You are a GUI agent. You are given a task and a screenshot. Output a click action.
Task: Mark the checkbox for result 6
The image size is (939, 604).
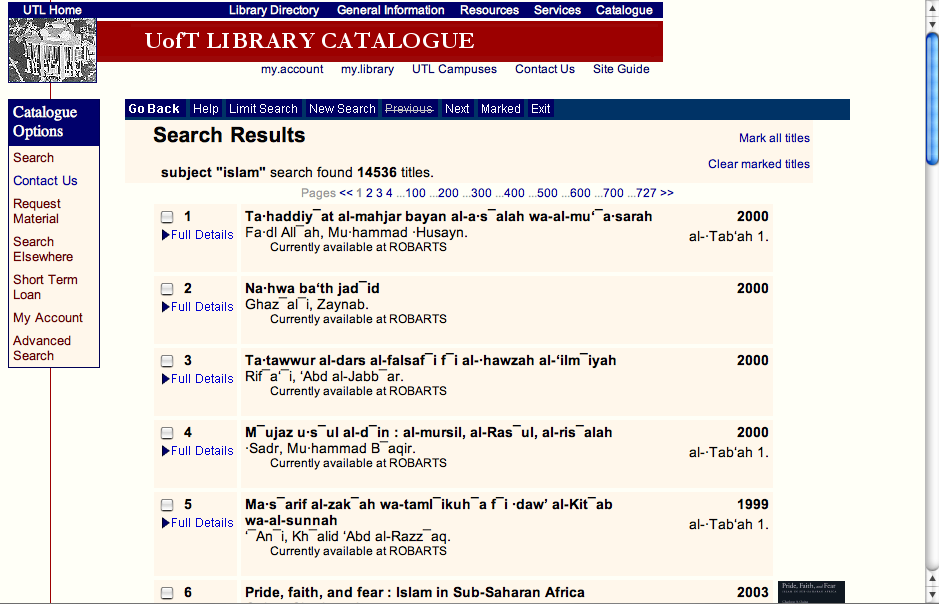[x=167, y=593]
